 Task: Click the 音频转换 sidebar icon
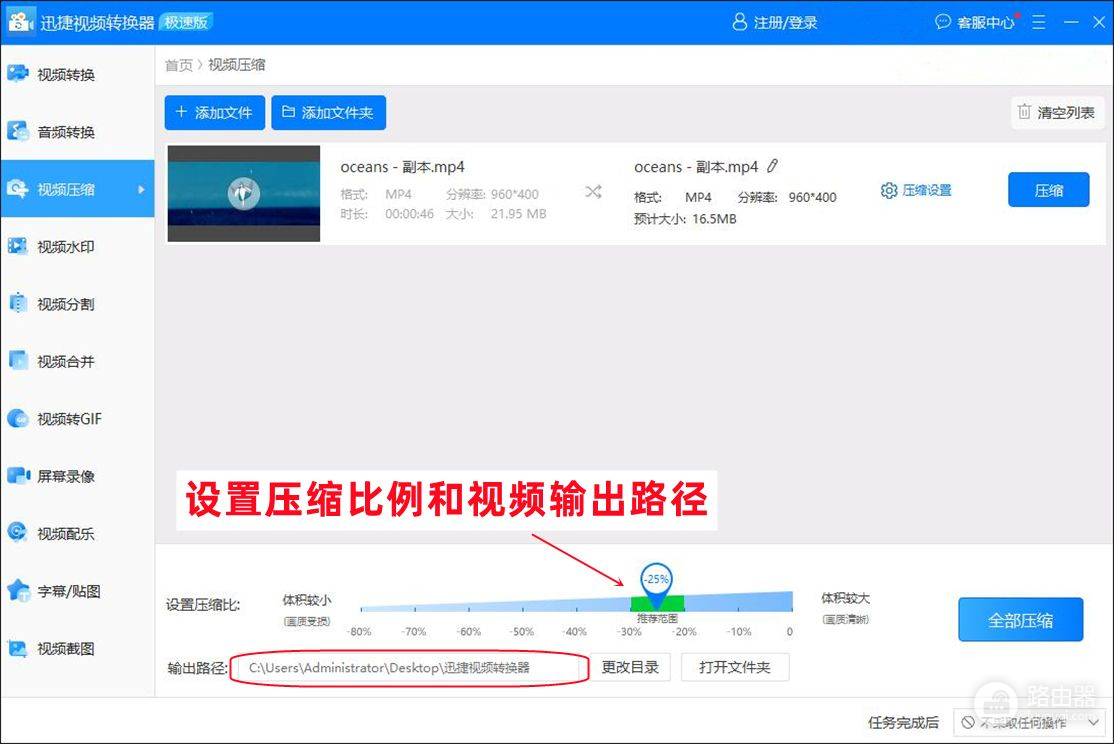(18, 132)
